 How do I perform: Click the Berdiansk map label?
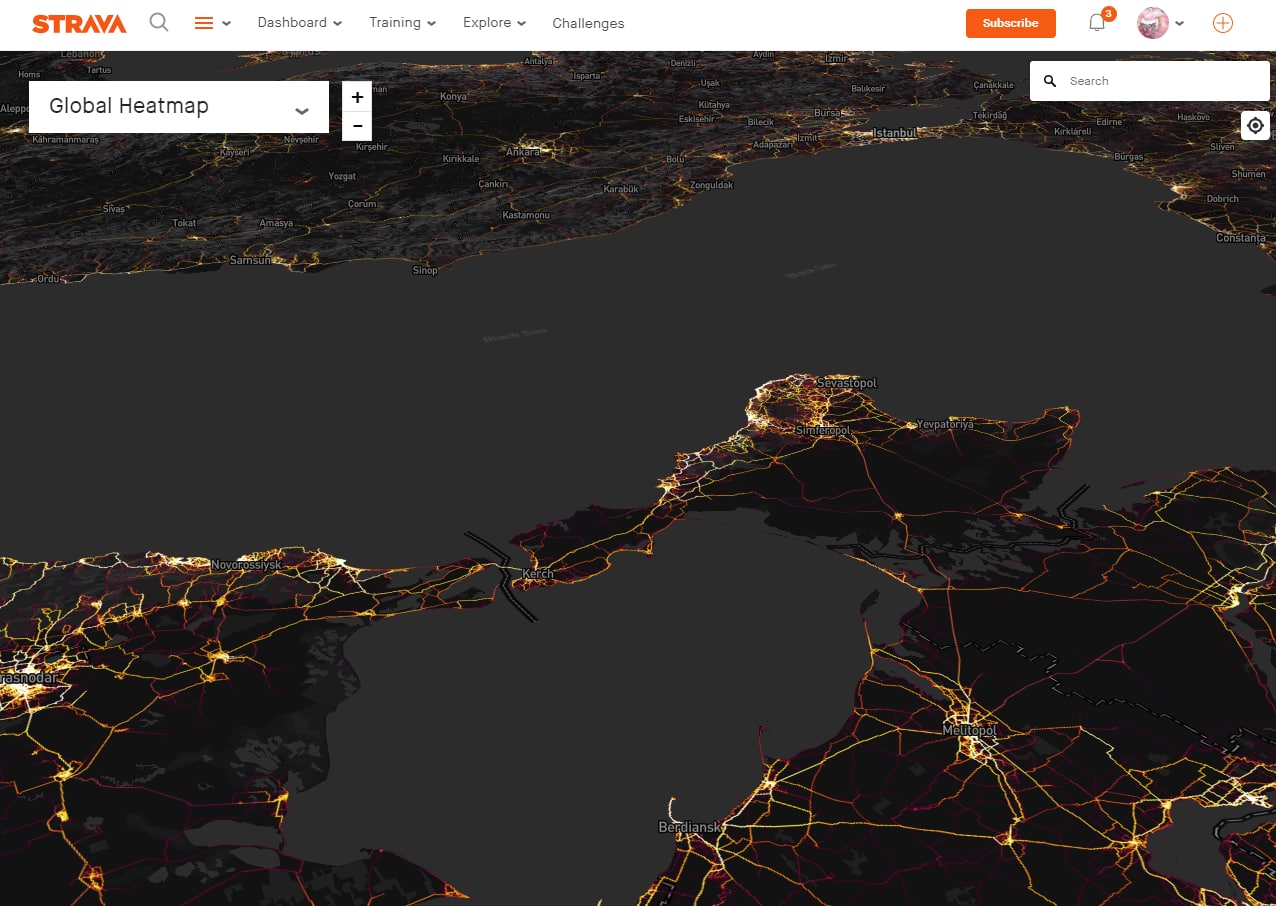[x=690, y=828]
